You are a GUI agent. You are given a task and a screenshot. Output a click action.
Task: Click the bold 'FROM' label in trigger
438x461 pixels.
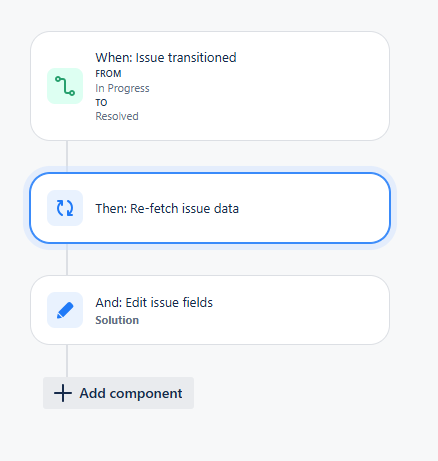pos(108,73)
